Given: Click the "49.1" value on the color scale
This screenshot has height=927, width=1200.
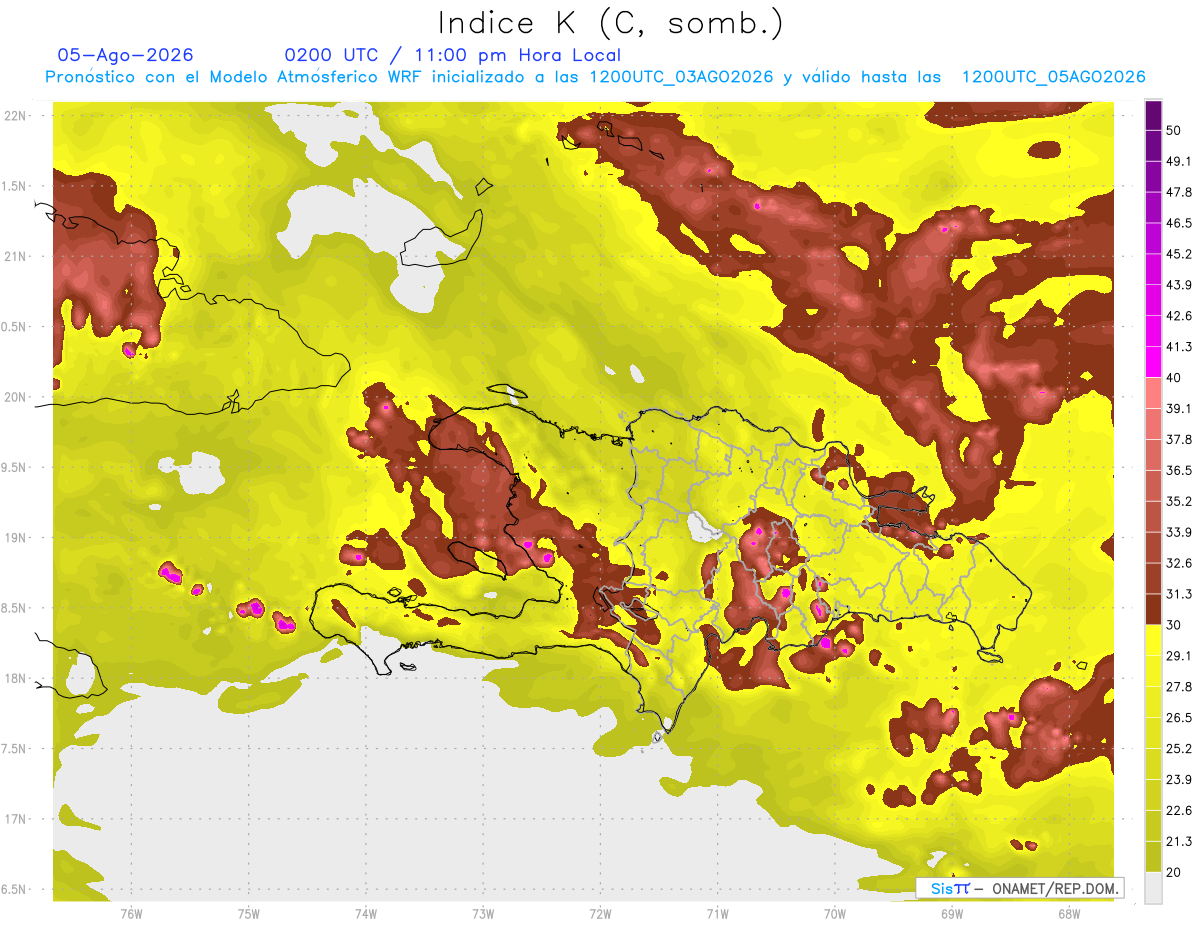Looking at the screenshot, I should pos(1178,161).
